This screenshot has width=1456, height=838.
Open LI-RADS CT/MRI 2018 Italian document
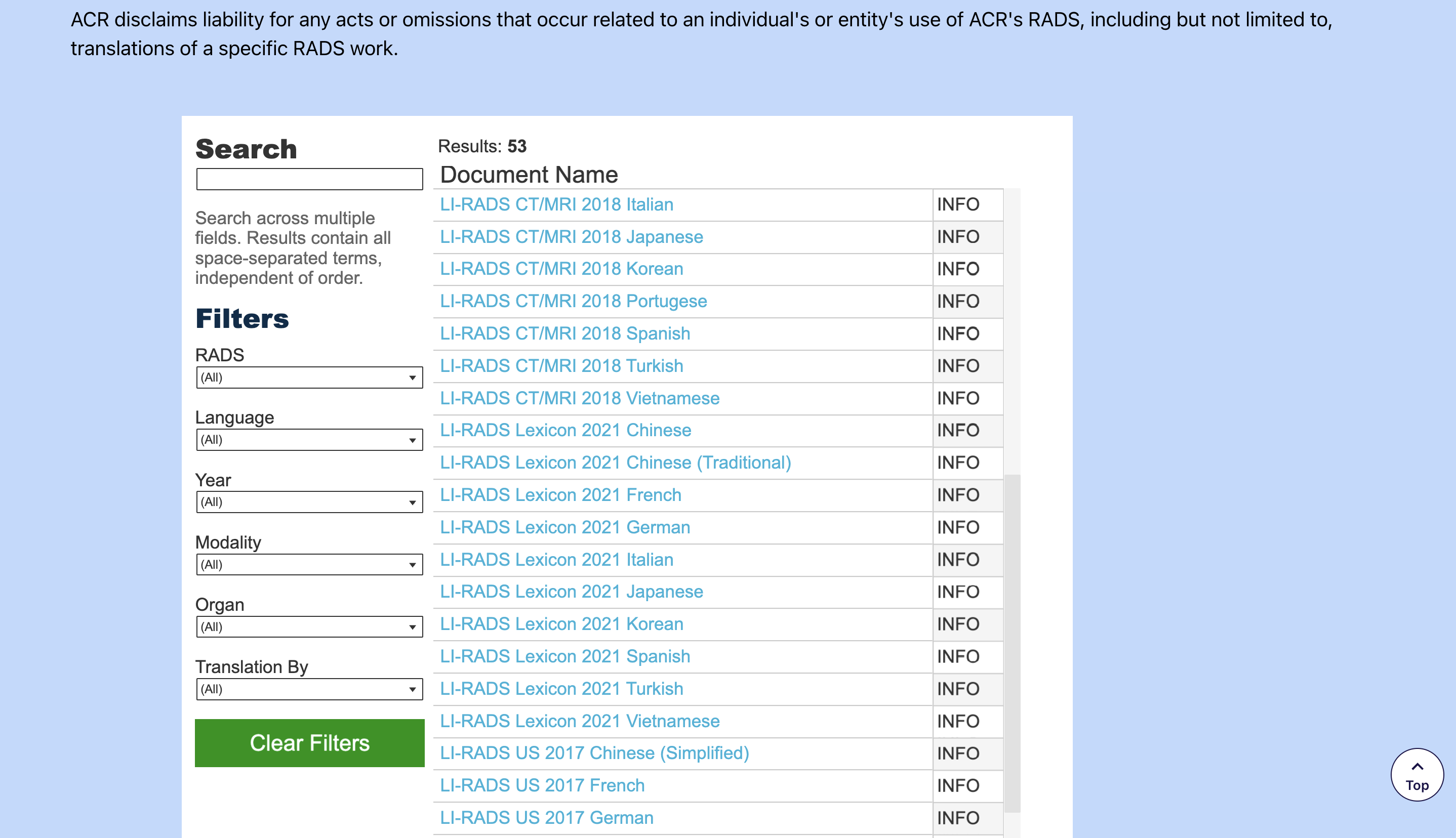click(x=556, y=204)
